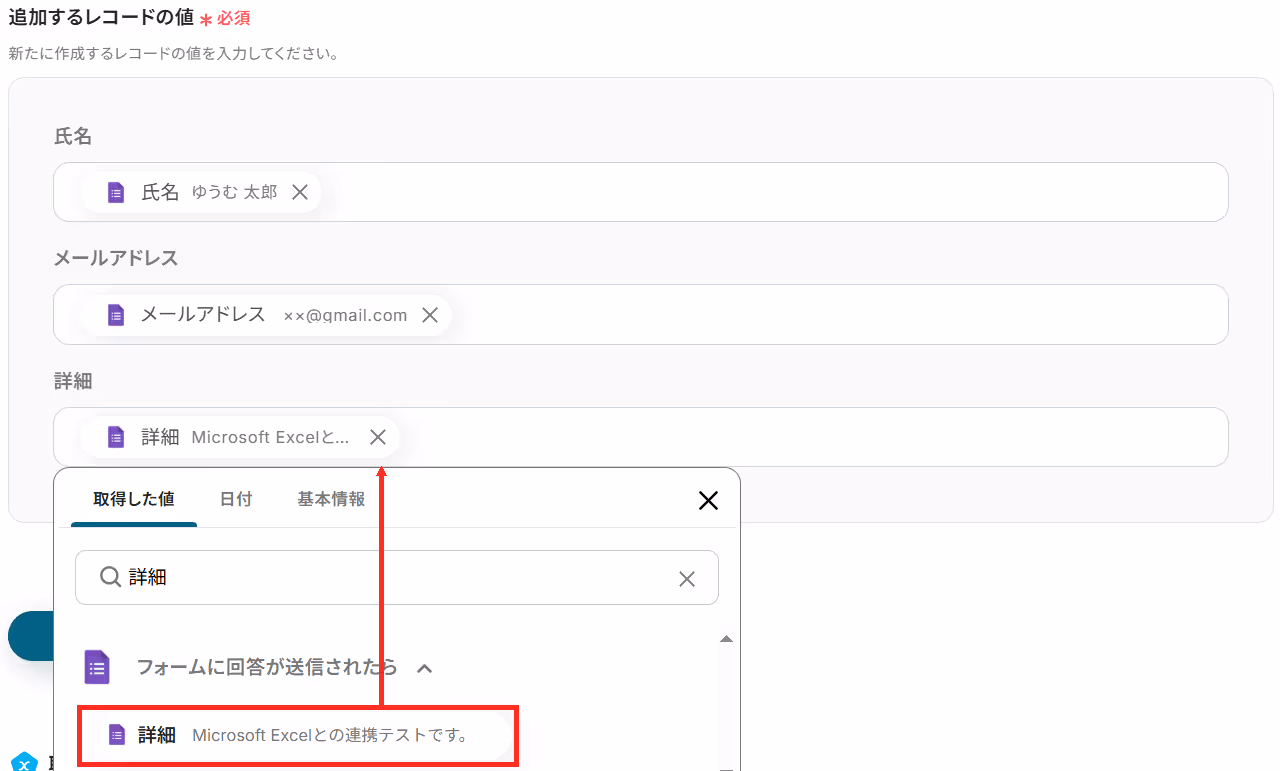Select 詳細 Microsoft Excelとの連携テストです result
Screen dimensions: 1280x771
click(x=298, y=735)
